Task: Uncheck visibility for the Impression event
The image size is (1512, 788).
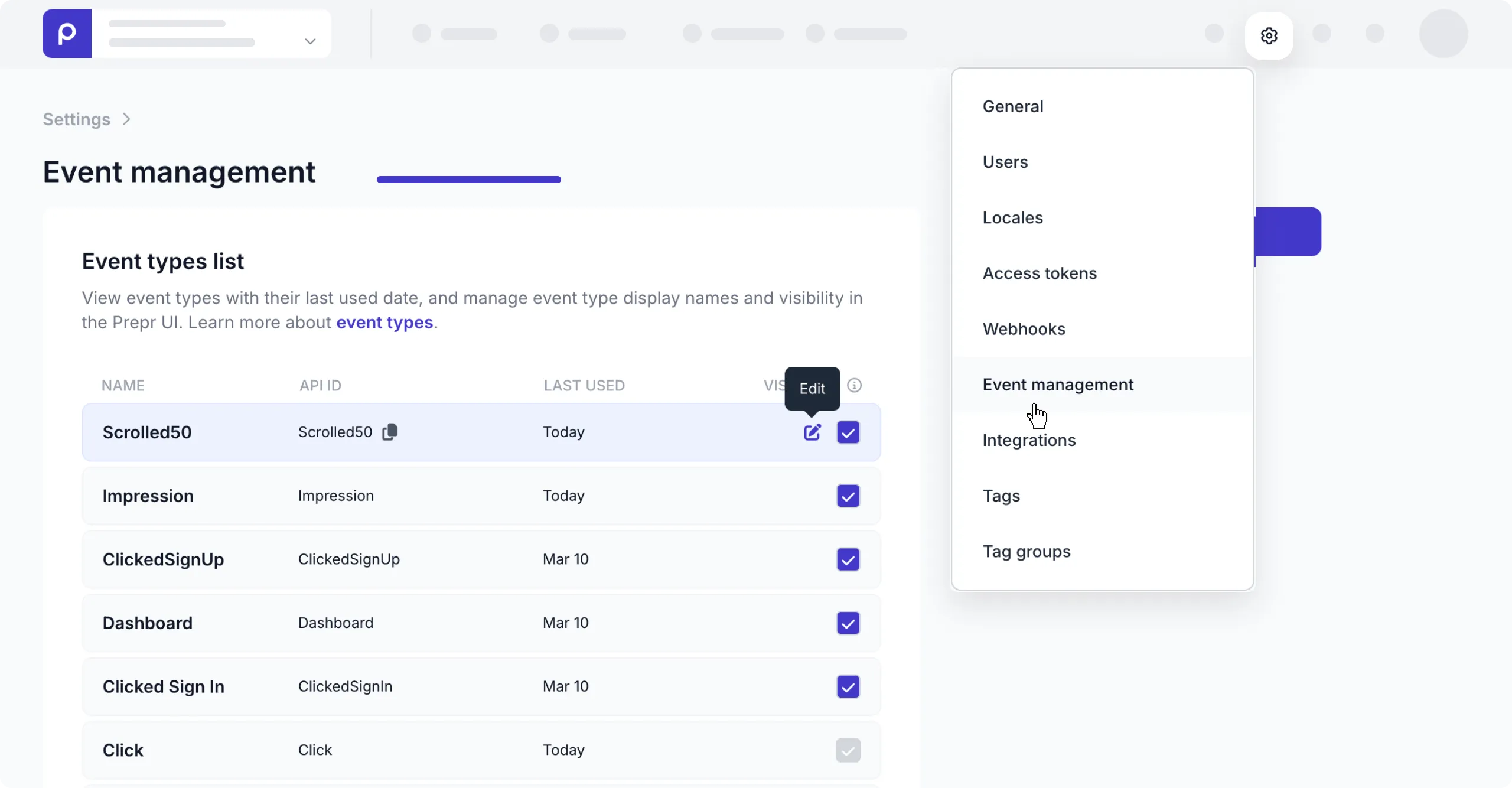Action: pos(848,496)
